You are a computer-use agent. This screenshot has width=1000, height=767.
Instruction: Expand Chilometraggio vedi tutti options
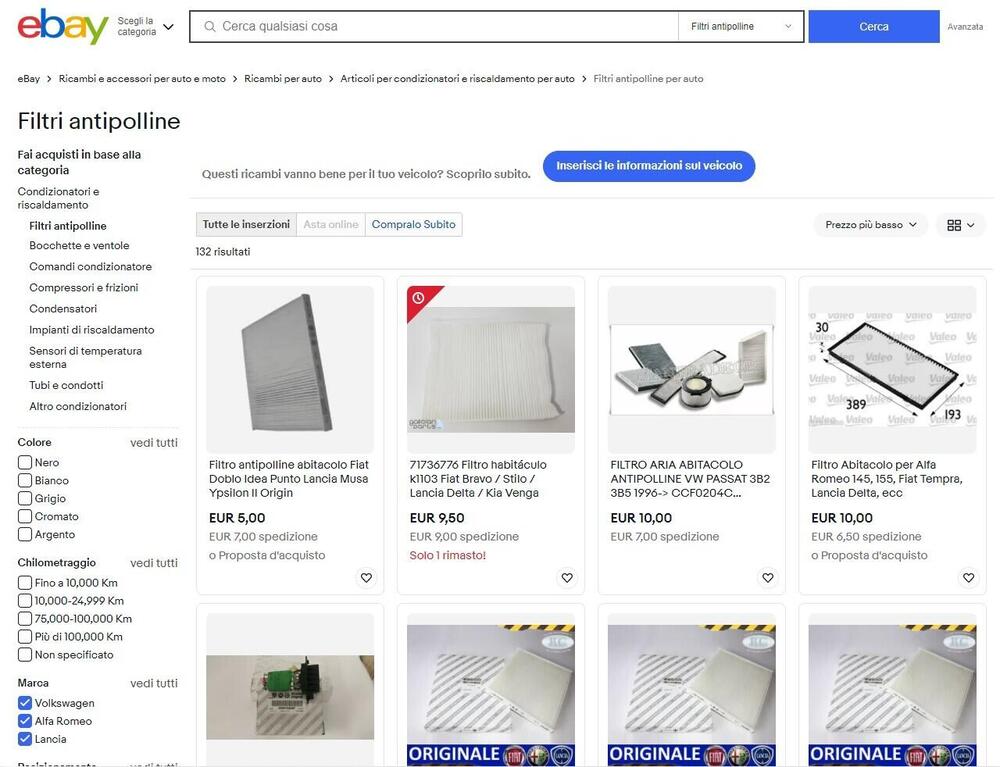154,563
